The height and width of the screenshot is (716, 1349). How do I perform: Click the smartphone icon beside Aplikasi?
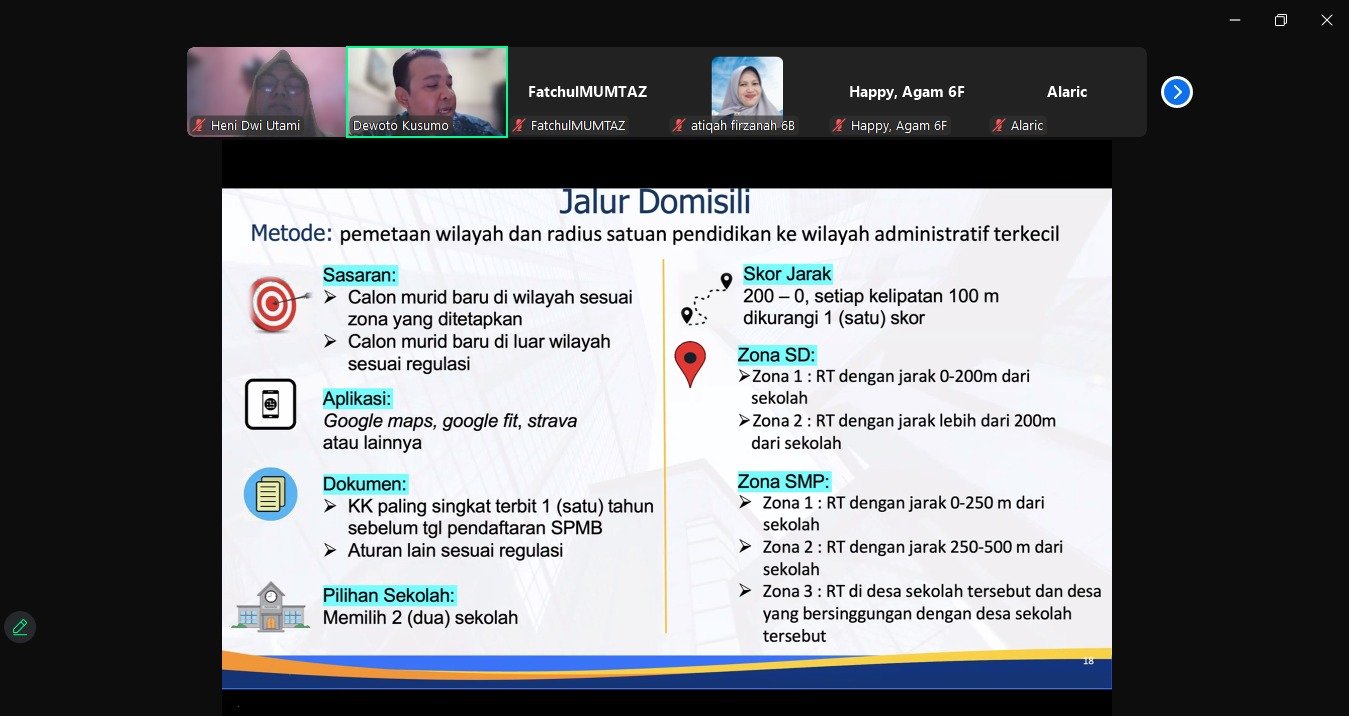click(x=271, y=405)
